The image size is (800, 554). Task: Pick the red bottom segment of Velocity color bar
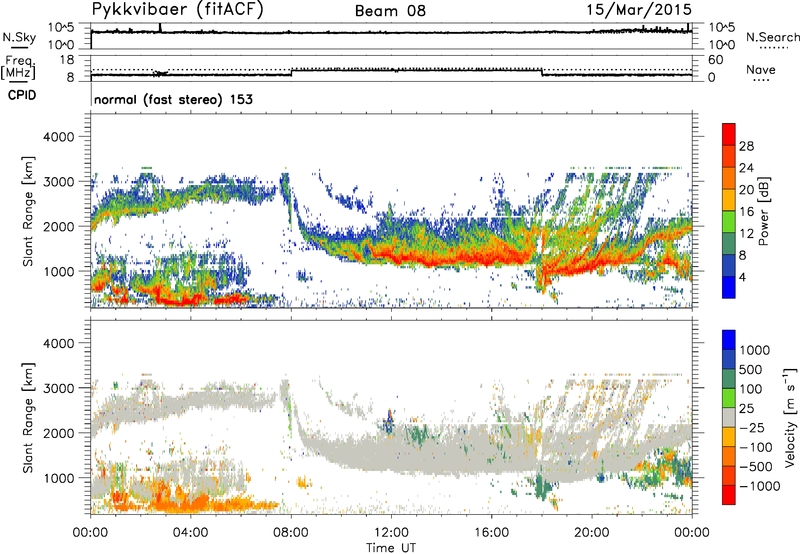729,495
